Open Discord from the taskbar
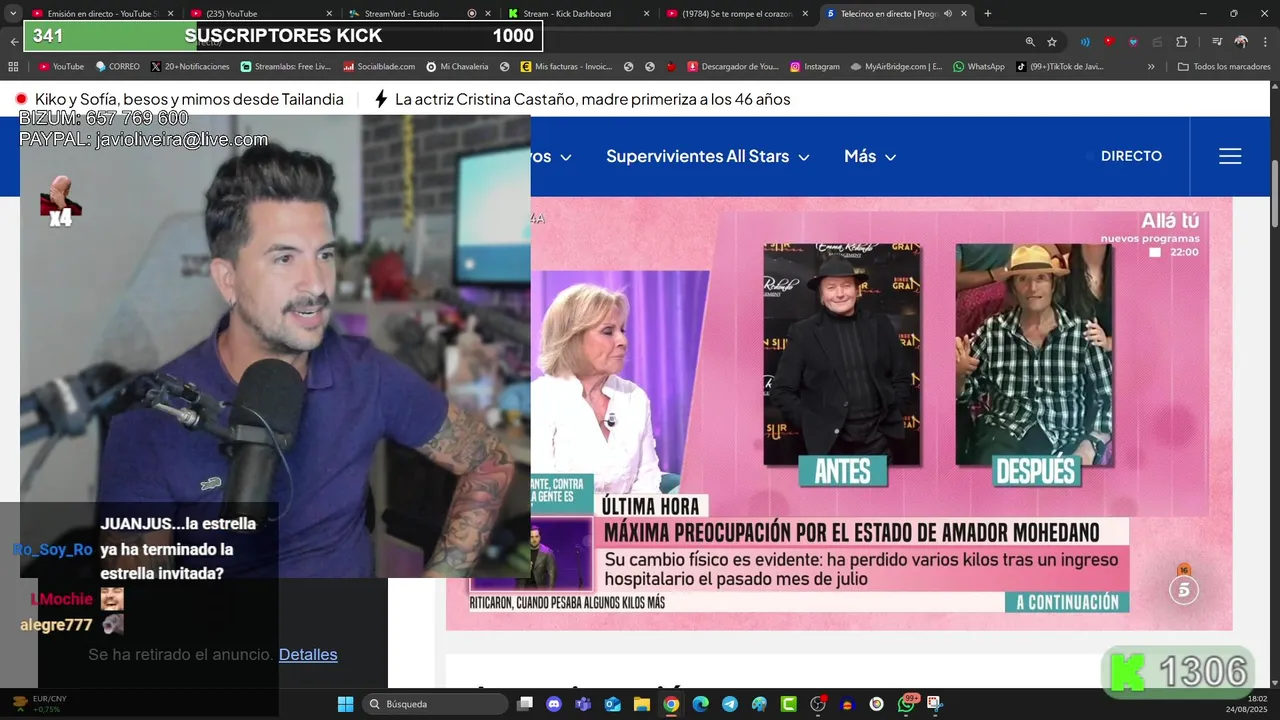 coord(554,704)
